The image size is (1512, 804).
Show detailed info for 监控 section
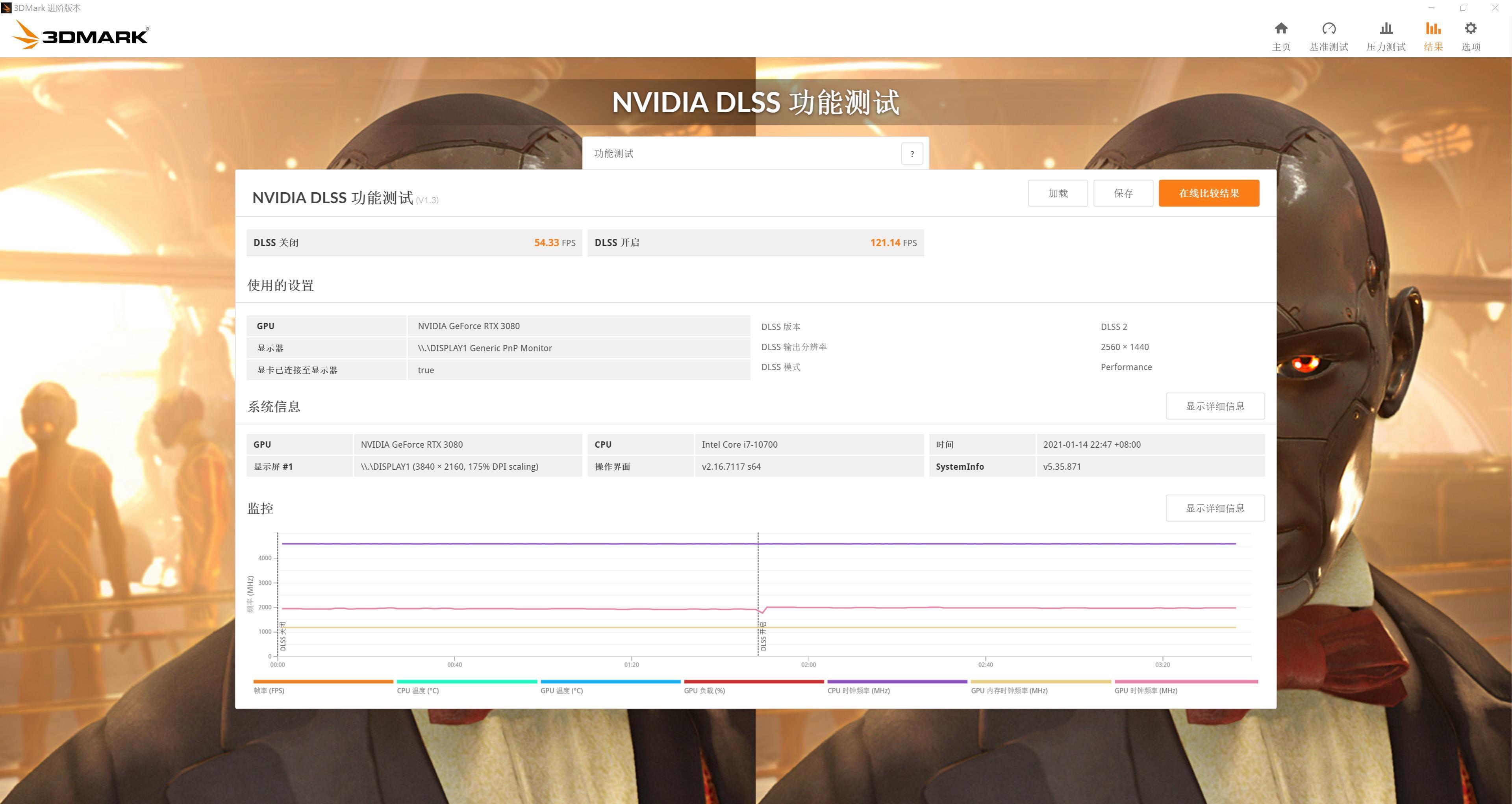click(x=1215, y=508)
